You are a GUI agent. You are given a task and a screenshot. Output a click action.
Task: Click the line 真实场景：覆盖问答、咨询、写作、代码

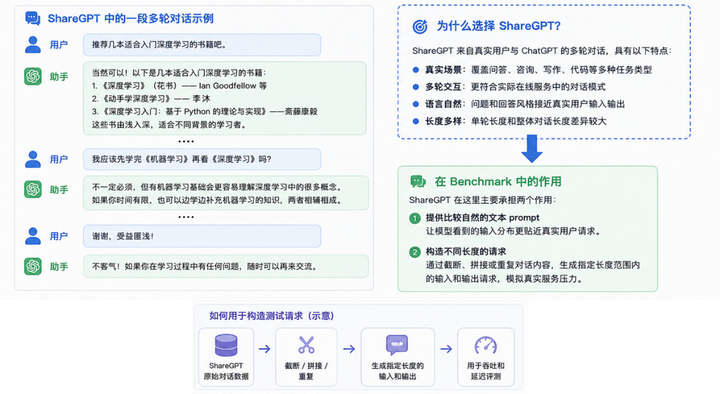538,70
